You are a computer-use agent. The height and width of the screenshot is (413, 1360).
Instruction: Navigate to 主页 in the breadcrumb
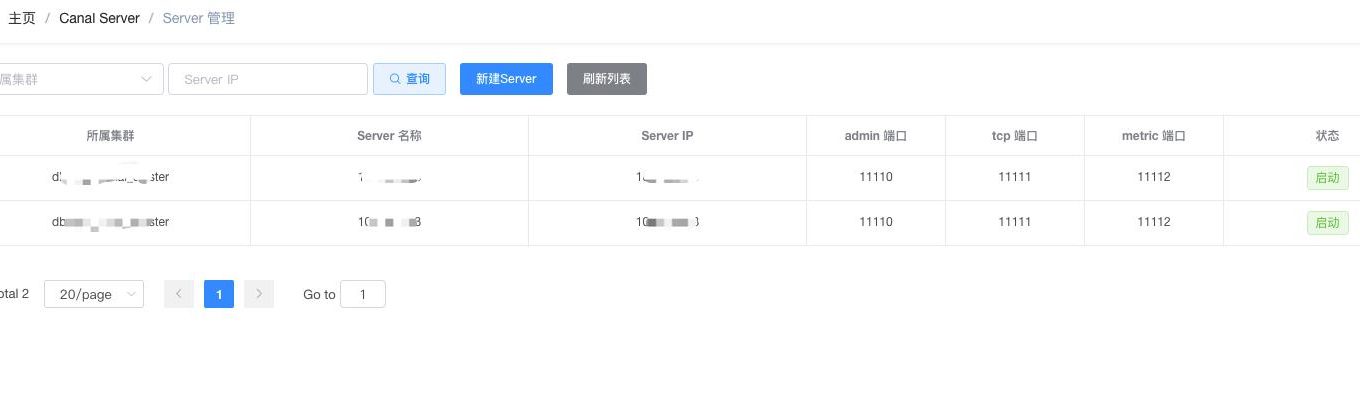tap(22, 18)
